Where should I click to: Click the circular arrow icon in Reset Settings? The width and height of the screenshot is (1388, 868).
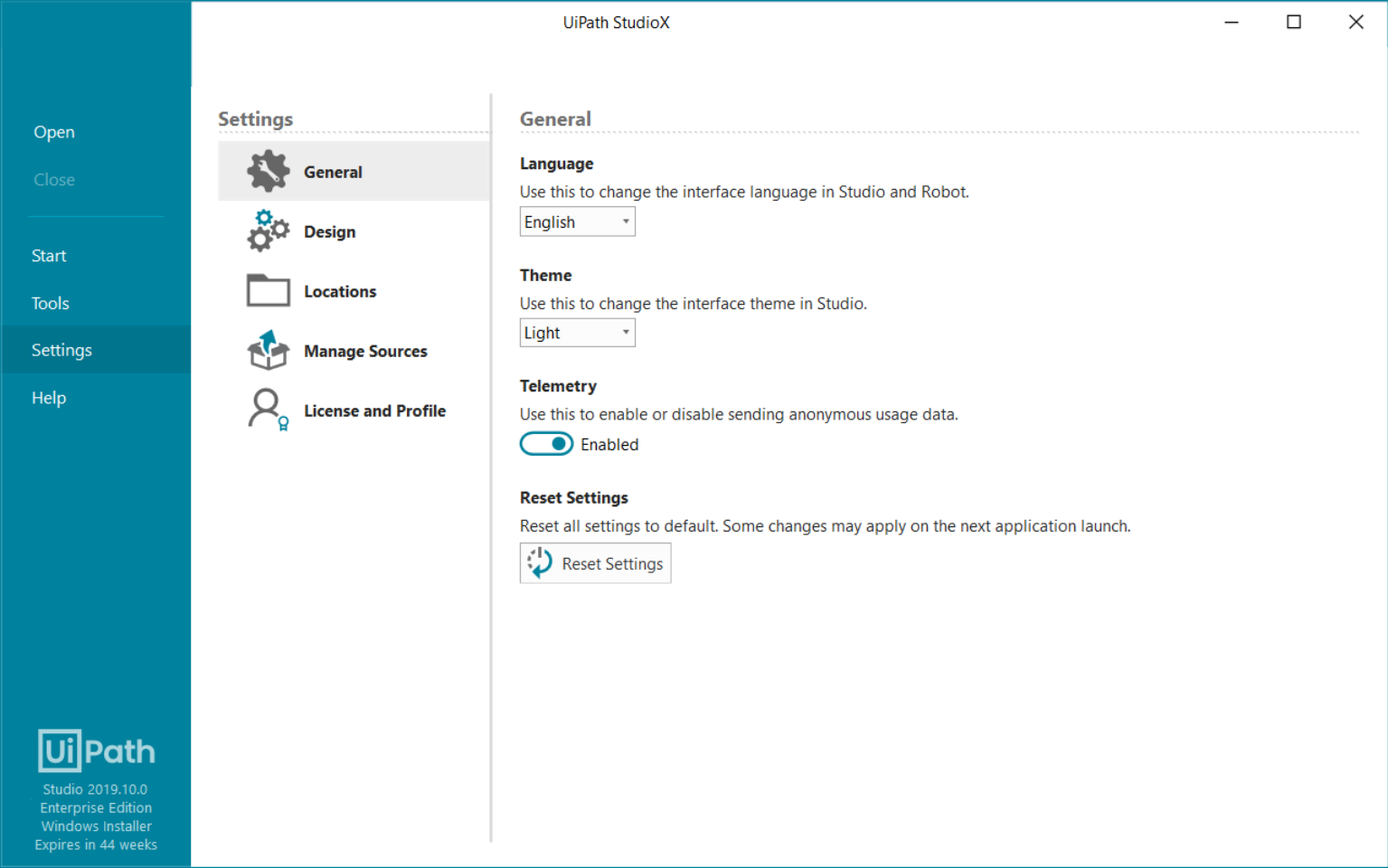tap(540, 562)
